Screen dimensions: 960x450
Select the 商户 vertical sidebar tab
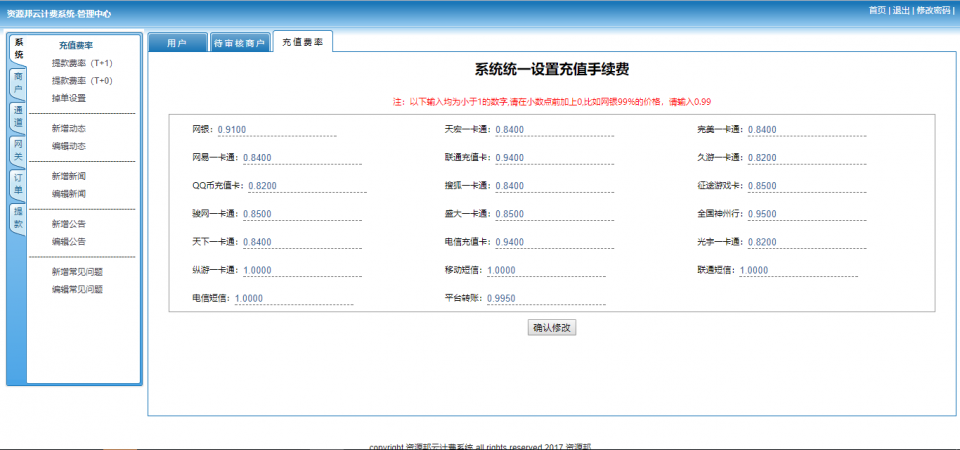point(18,83)
